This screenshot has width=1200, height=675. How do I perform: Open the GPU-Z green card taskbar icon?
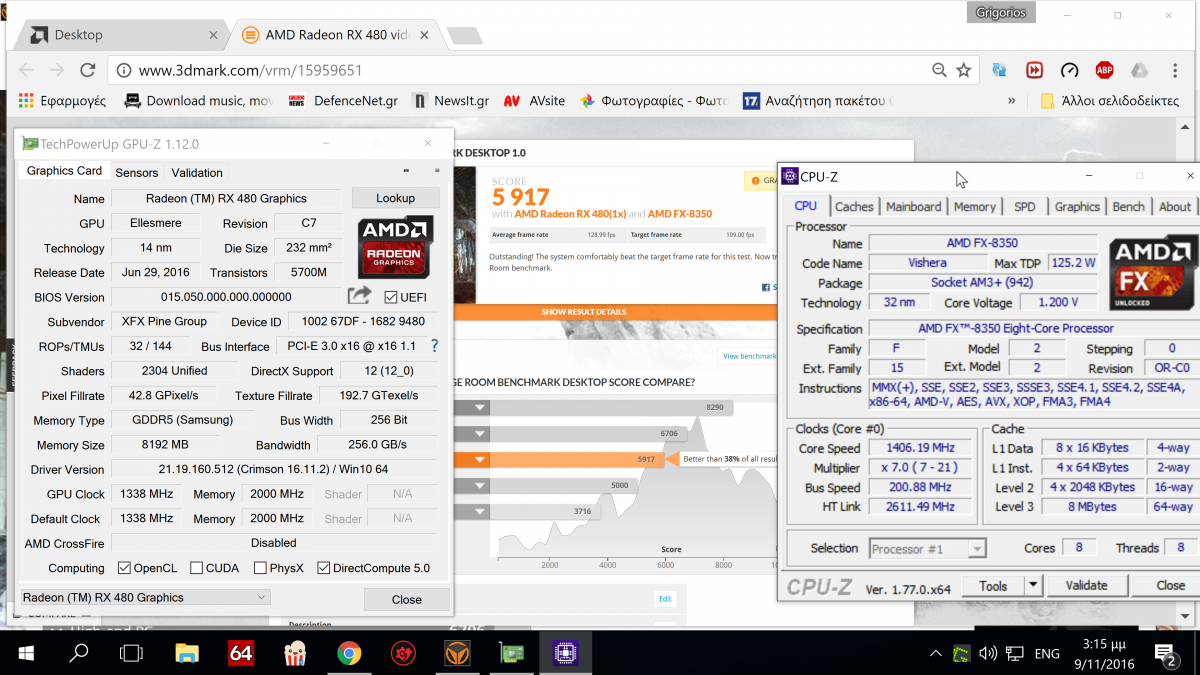(x=511, y=654)
